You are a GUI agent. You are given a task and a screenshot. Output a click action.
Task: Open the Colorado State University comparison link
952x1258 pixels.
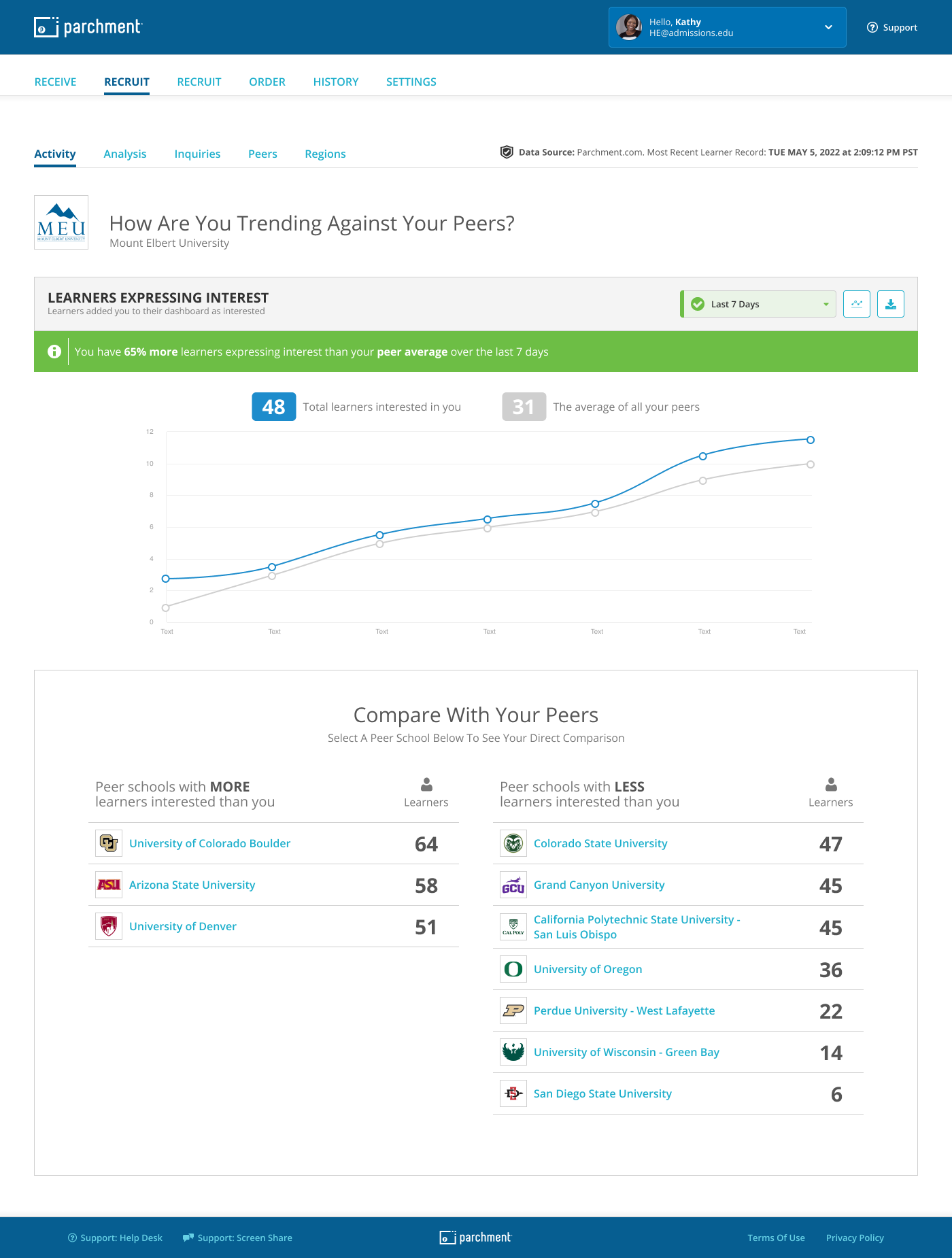point(600,843)
